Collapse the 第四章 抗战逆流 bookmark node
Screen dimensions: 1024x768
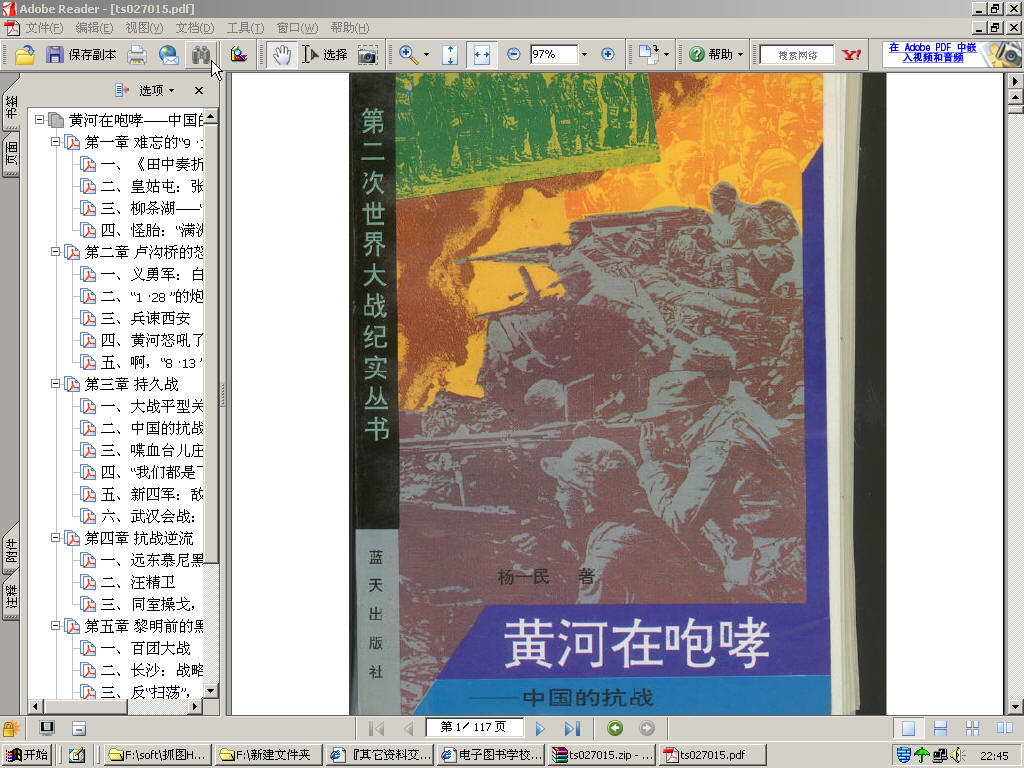click(x=56, y=537)
